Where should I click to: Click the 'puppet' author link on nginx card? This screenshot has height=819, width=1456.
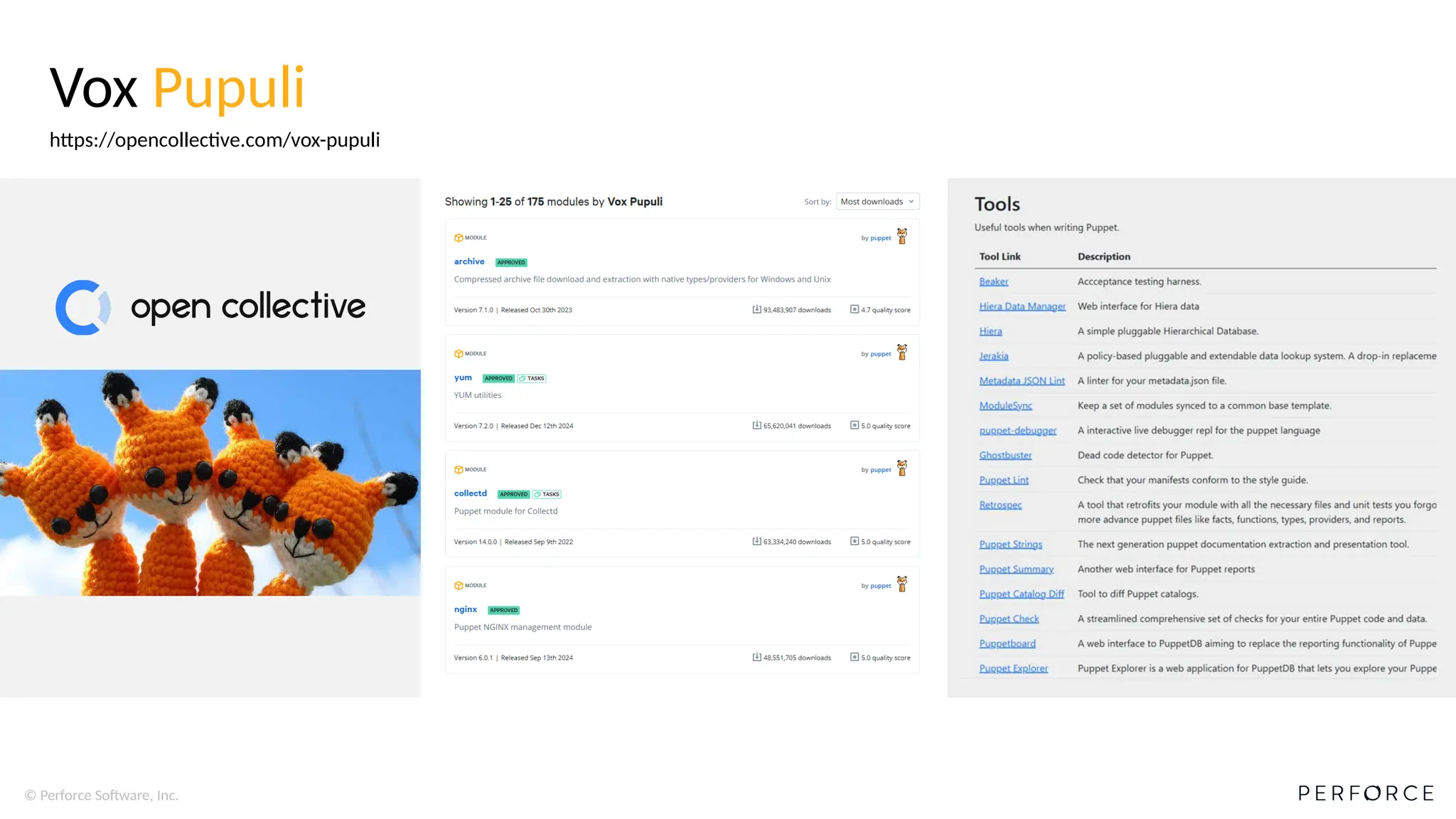[881, 586]
